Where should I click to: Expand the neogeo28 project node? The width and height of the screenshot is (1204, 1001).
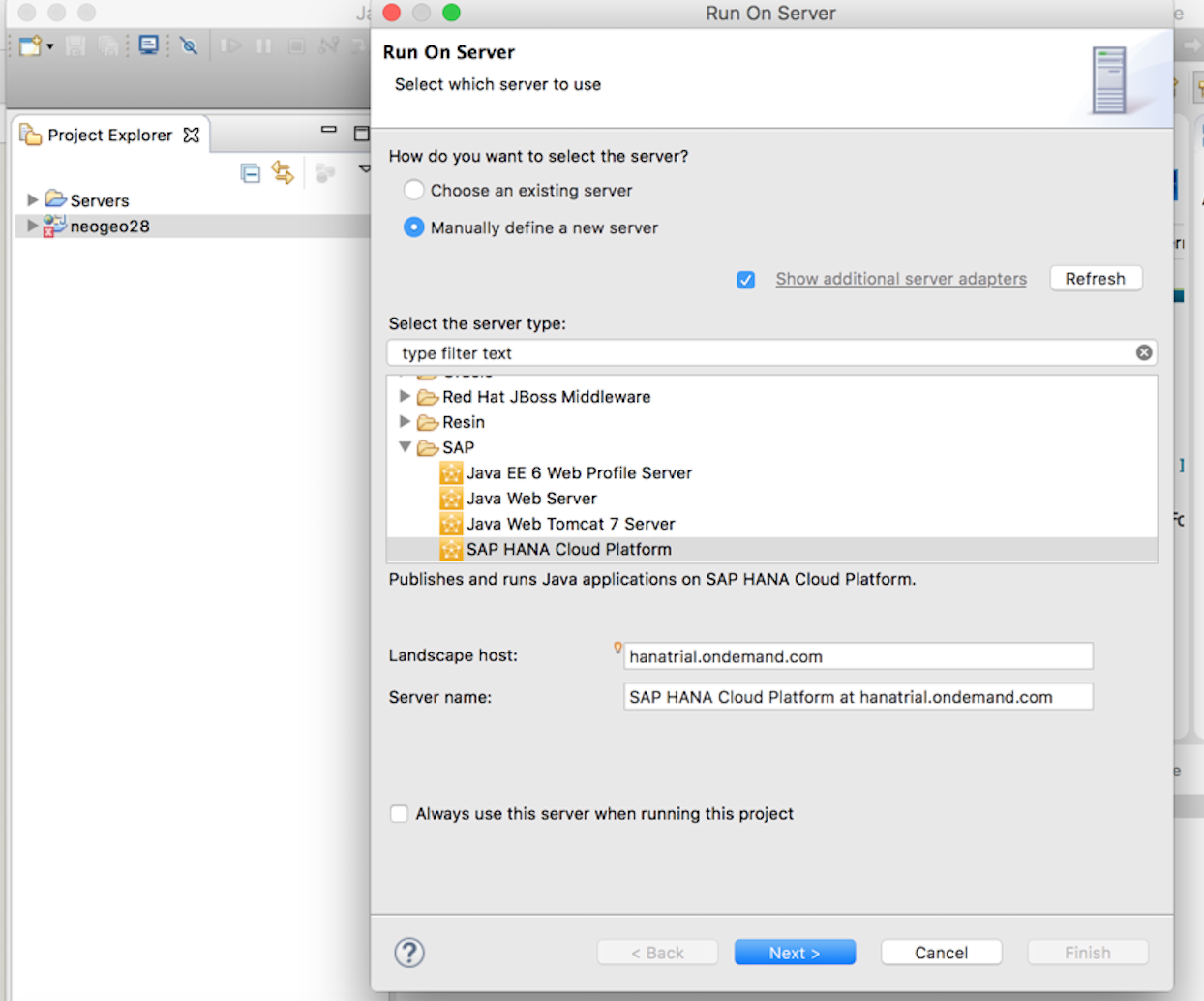[32, 226]
